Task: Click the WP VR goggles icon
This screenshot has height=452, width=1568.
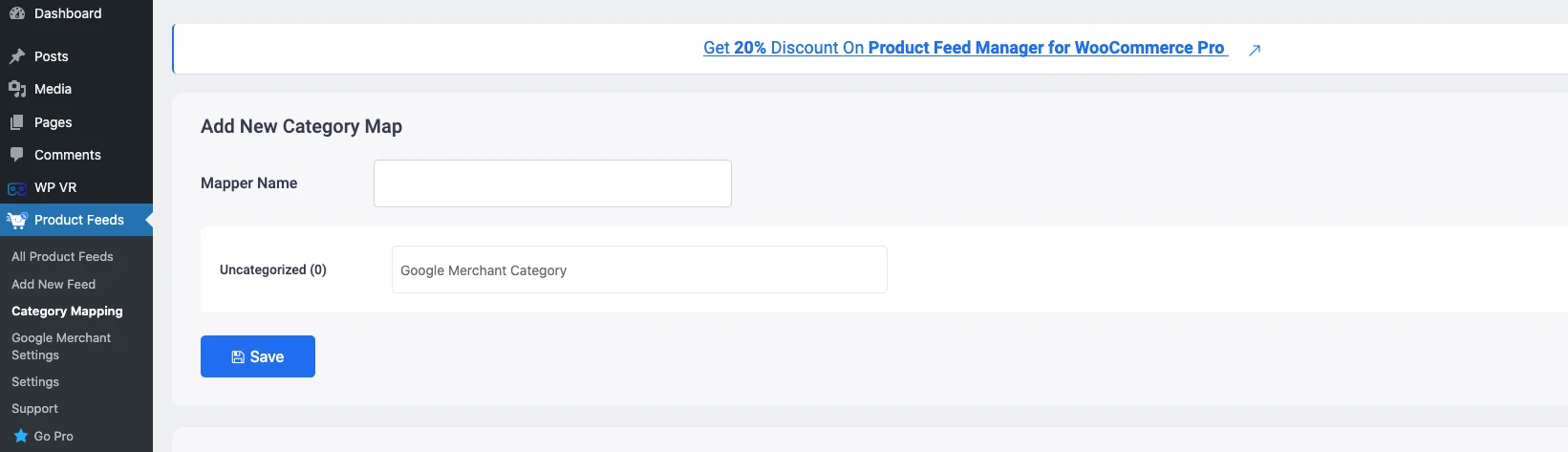Action: (x=16, y=188)
